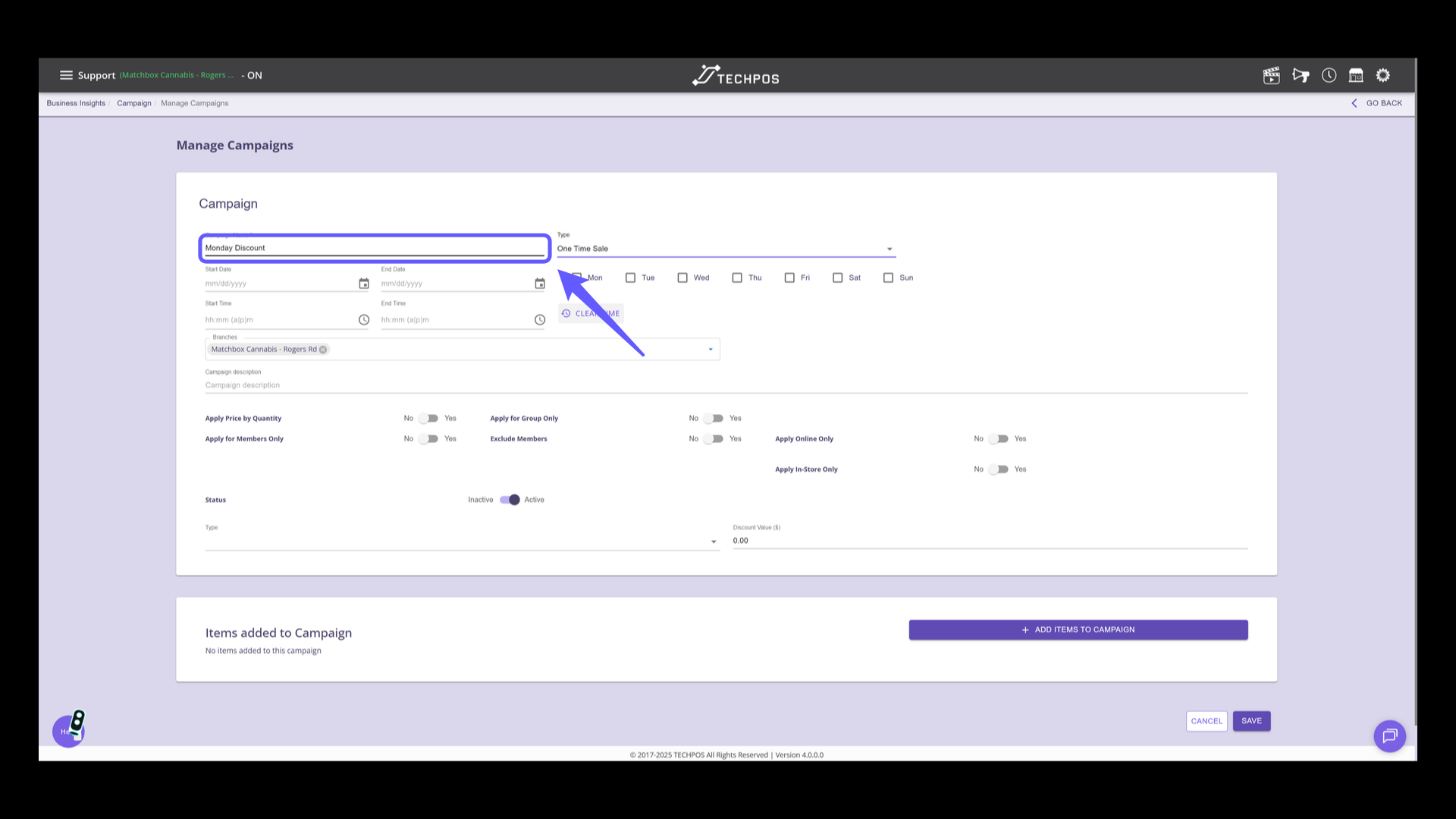This screenshot has width=1456, height=819.
Task: Check the Sat day checkbox
Action: [838, 278]
